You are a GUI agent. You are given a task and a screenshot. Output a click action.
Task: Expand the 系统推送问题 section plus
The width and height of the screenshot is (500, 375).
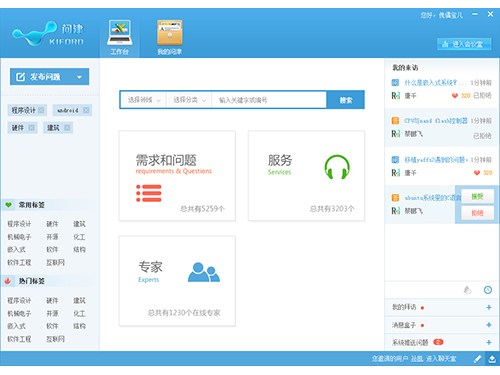[489, 342]
